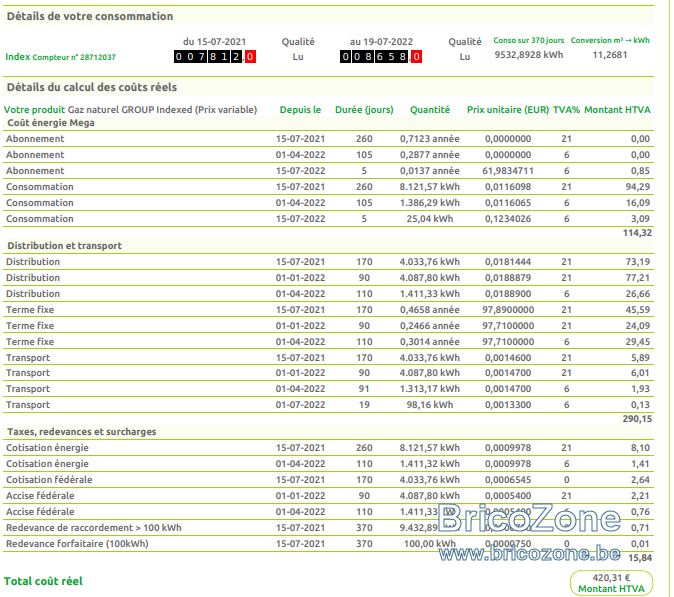The width and height of the screenshot is (674, 597).
Task: Select the consumption value '9532,8928 kWh'
Action: point(529,55)
